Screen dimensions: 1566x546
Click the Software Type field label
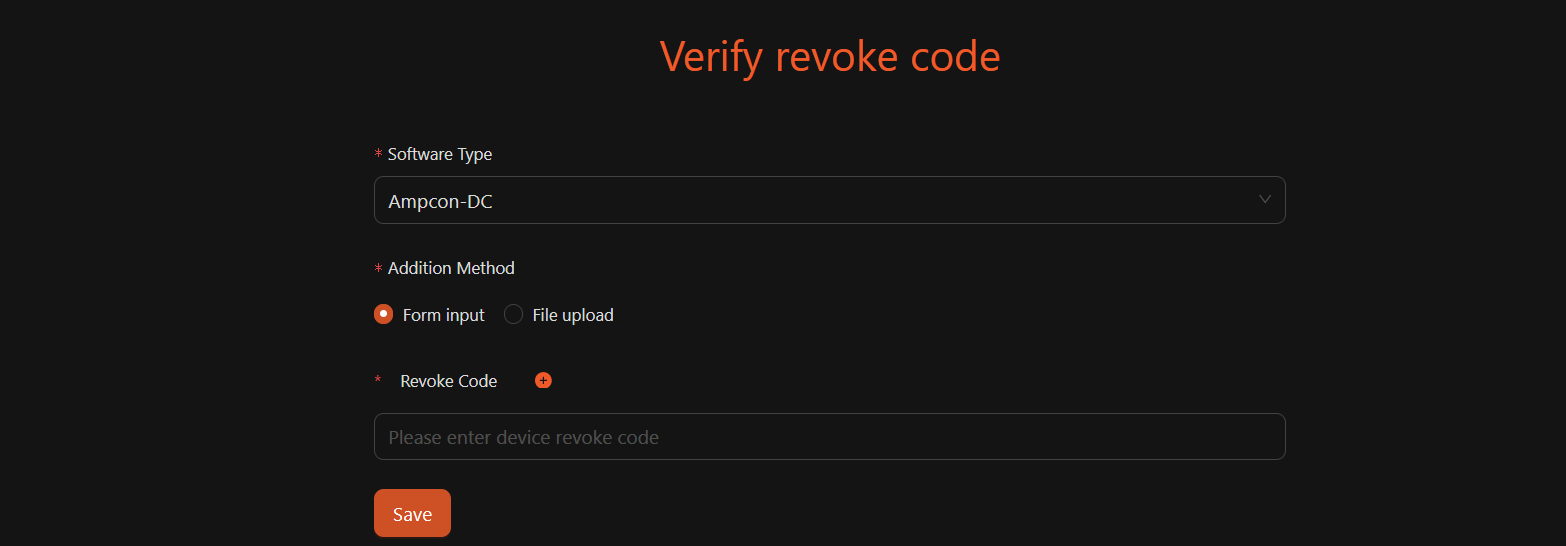[440, 154]
